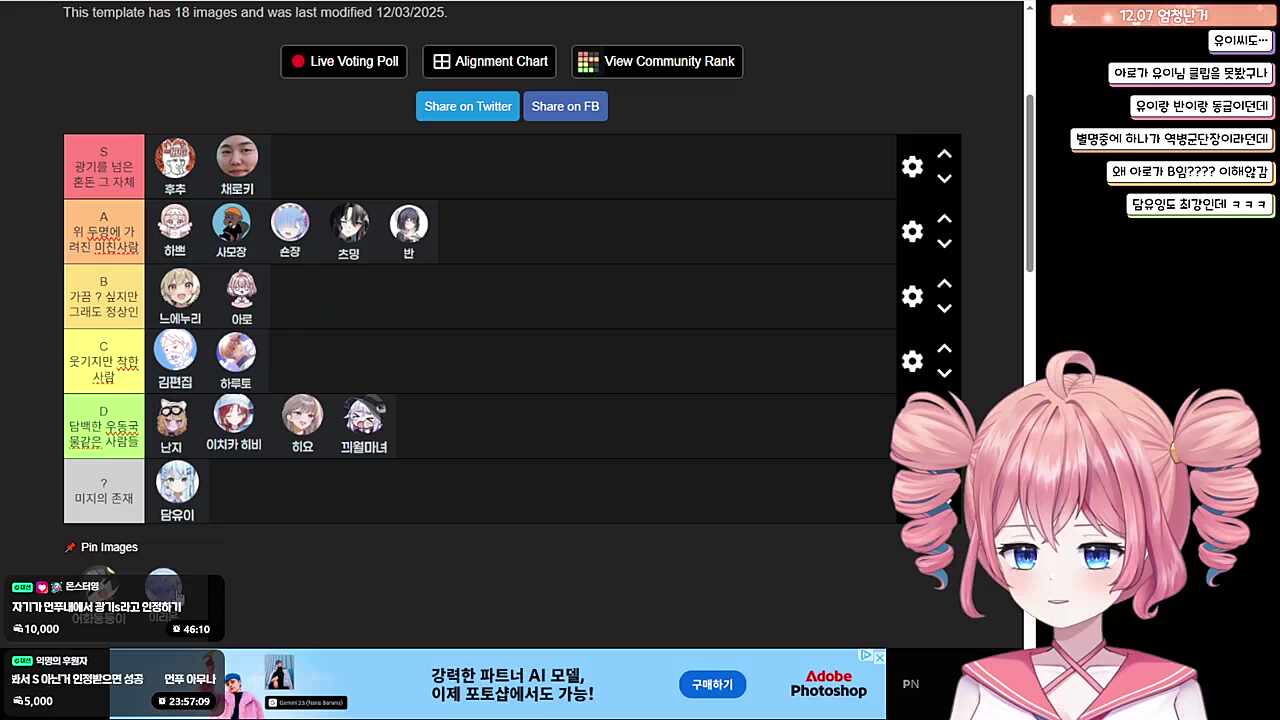The image size is (1280, 720).
Task: Click the Adobe Photoshop ad banner
Action: [829, 683]
